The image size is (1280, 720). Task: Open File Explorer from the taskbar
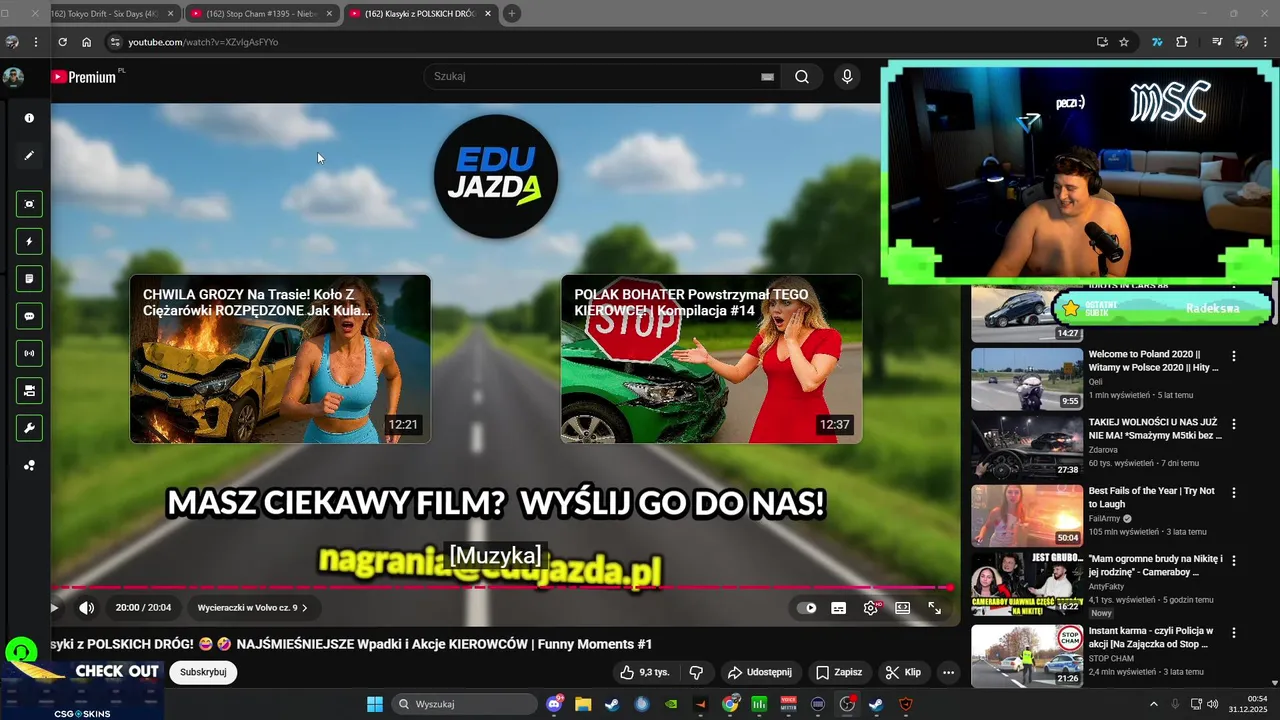click(583, 704)
